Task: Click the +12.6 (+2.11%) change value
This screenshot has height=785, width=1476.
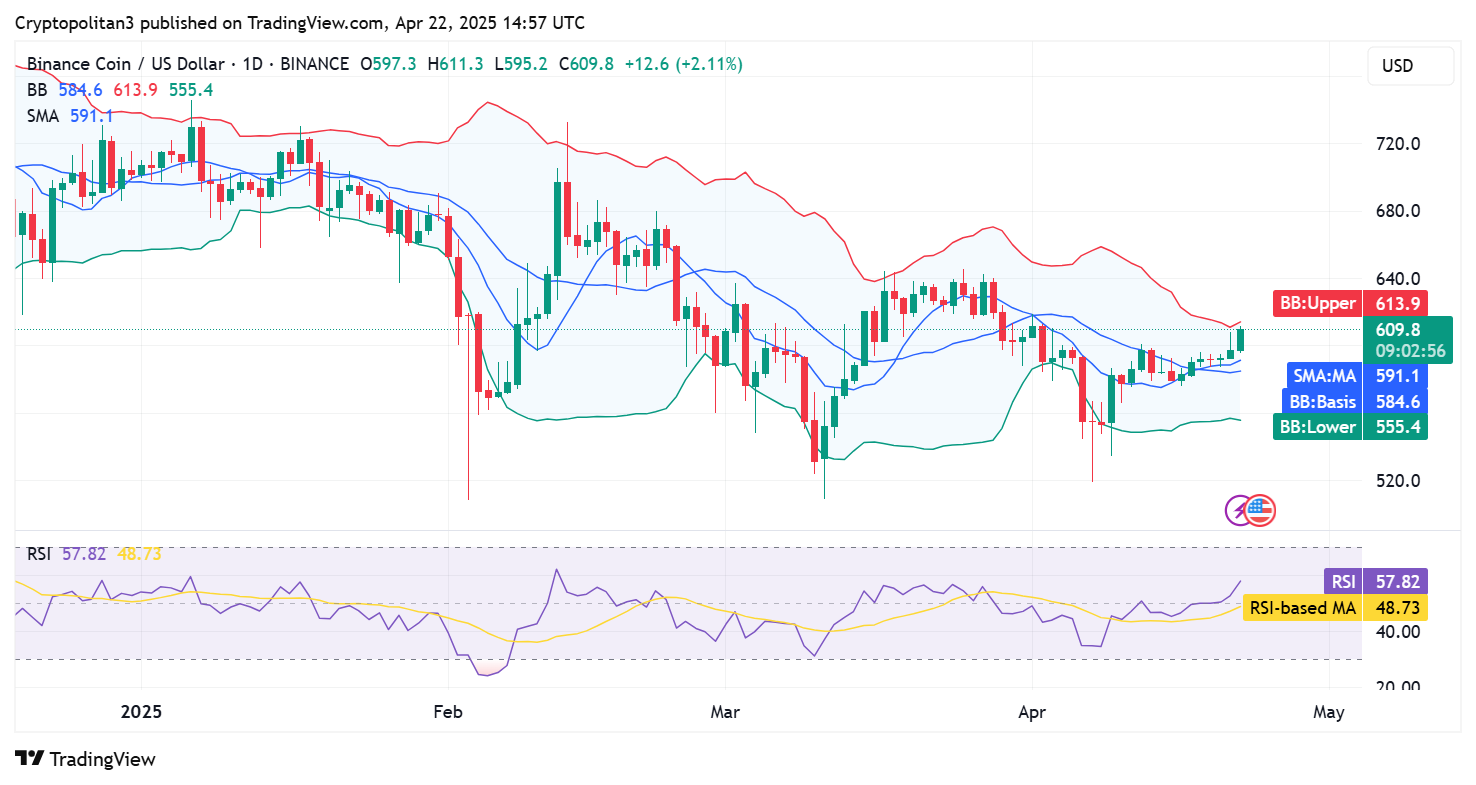Action: click(x=684, y=64)
